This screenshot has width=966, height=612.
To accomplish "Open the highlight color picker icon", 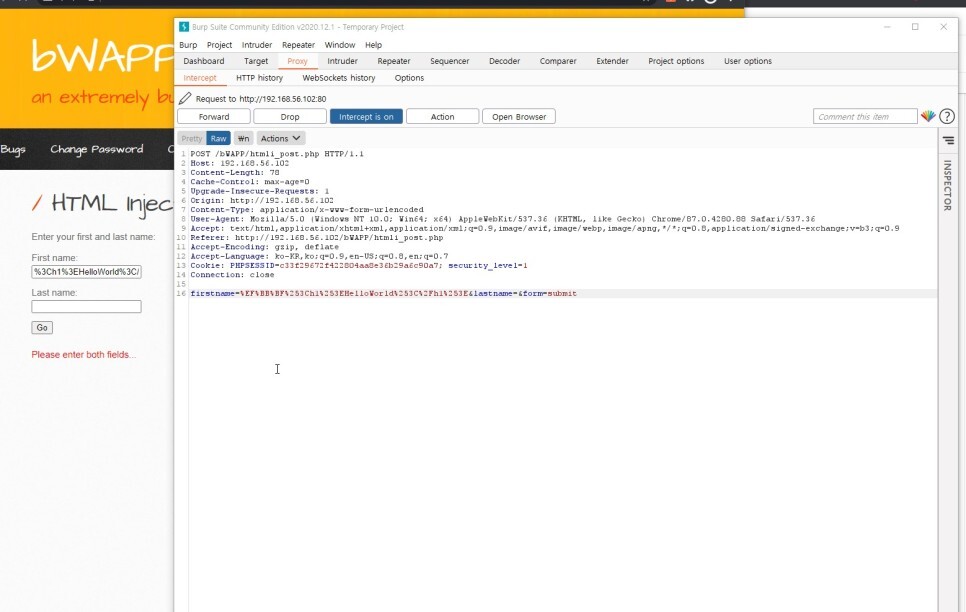I will pyautogui.click(x=928, y=116).
